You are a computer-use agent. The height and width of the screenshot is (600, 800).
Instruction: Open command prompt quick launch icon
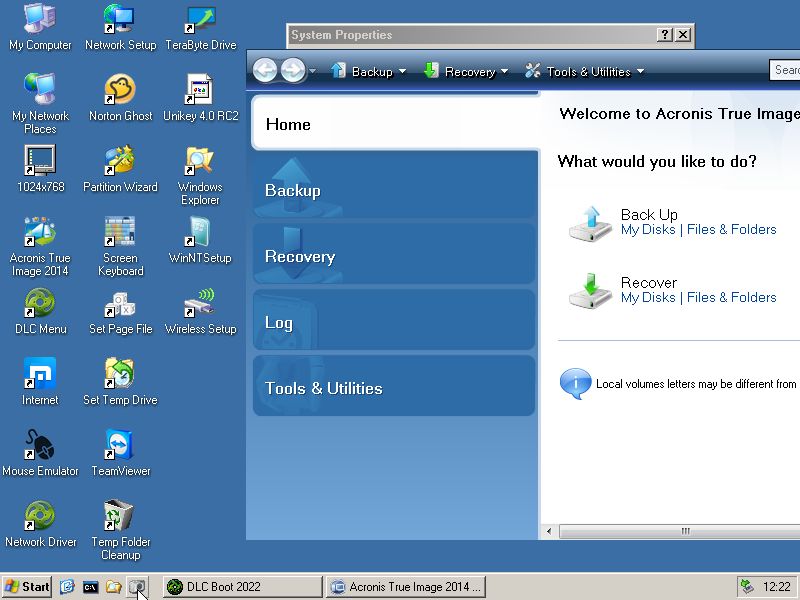click(90, 587)
